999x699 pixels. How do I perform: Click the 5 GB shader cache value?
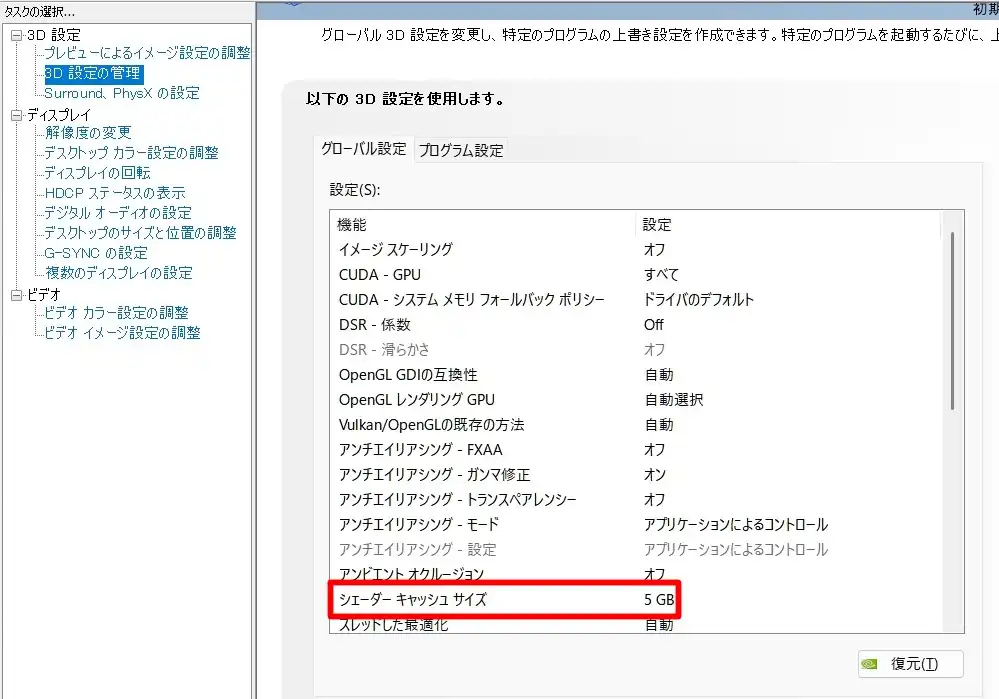coord(659,600)
